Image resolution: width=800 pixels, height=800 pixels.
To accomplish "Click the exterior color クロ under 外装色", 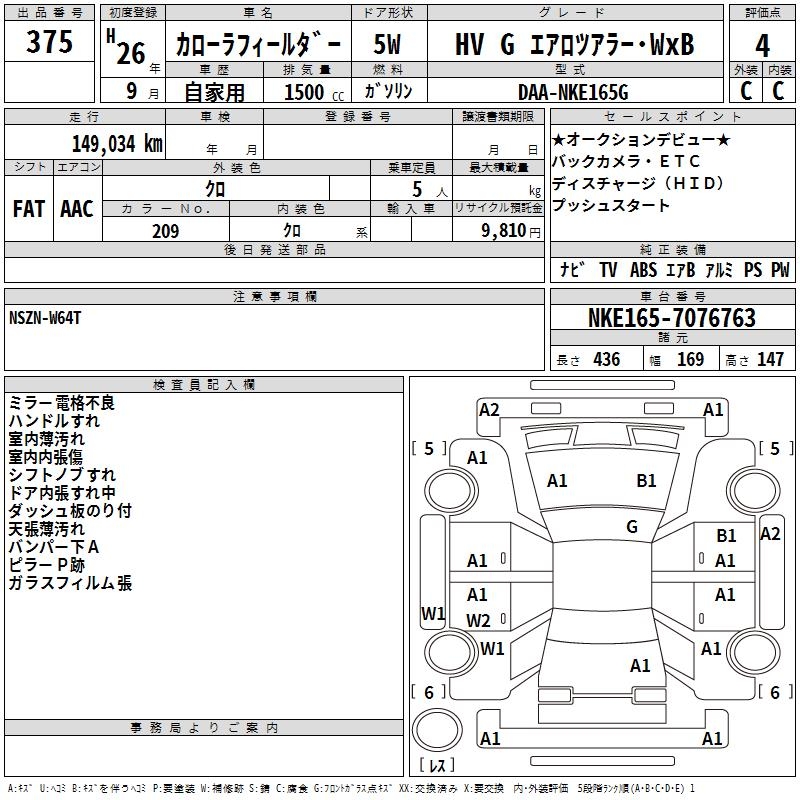I will [215, 189].
